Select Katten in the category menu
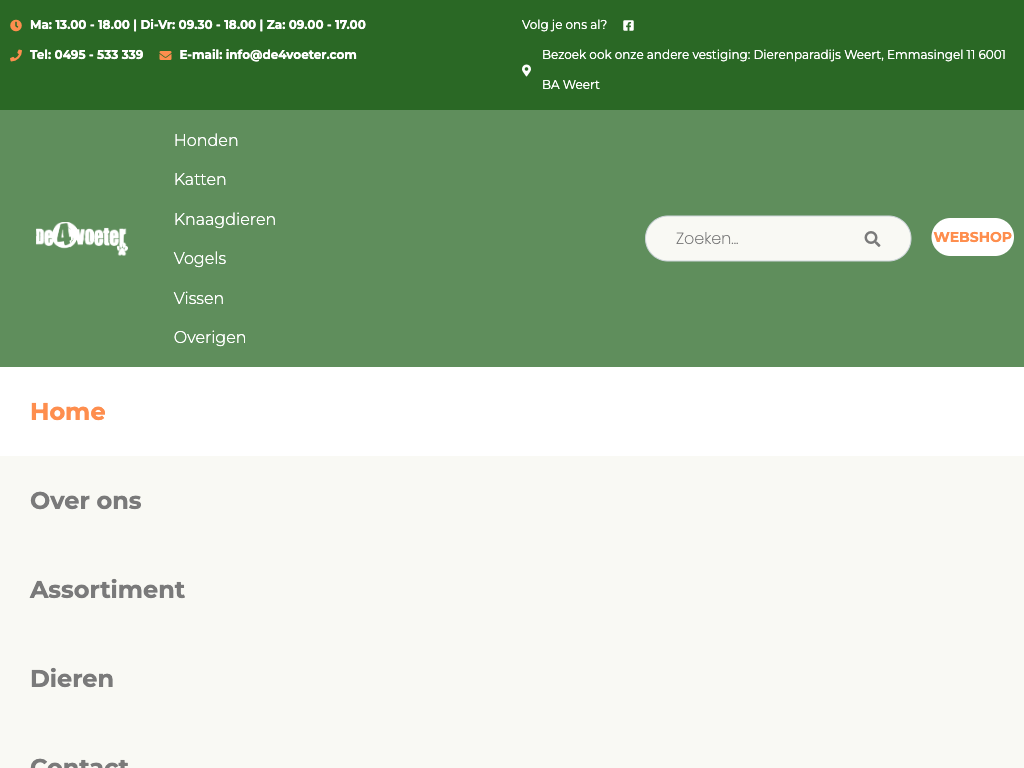1024x768 pixels. pos(200,180)
